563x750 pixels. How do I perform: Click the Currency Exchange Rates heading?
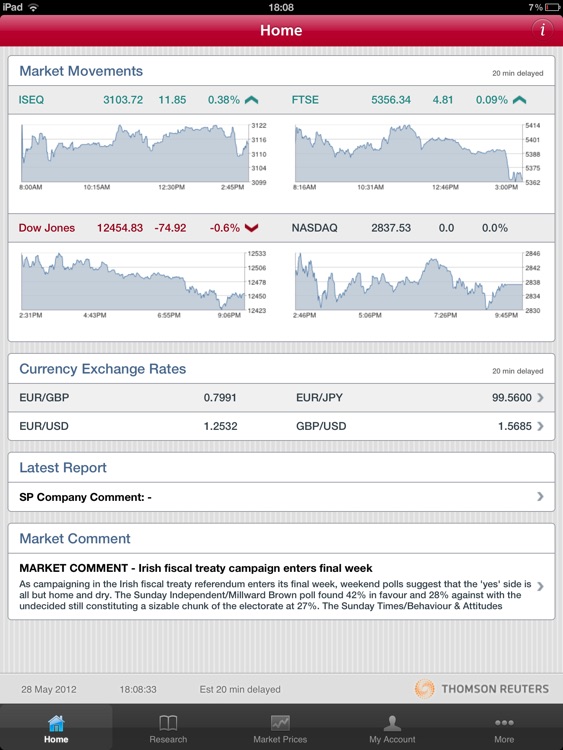click(x=102, y=369)
